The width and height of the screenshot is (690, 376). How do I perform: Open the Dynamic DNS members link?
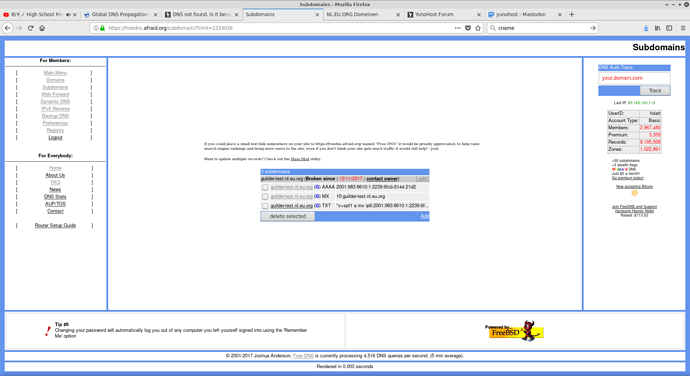[x=55, y=102]
